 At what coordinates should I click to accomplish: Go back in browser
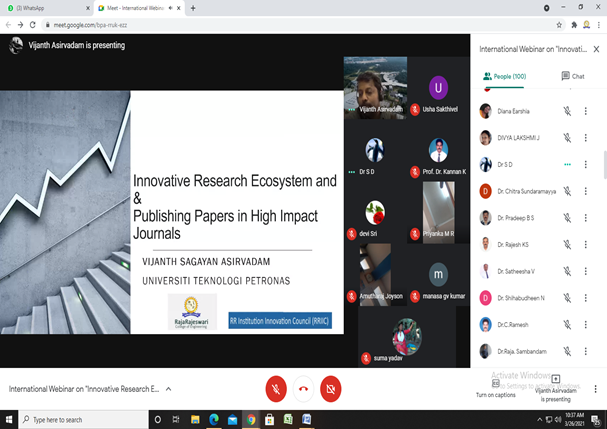point(8,25)
